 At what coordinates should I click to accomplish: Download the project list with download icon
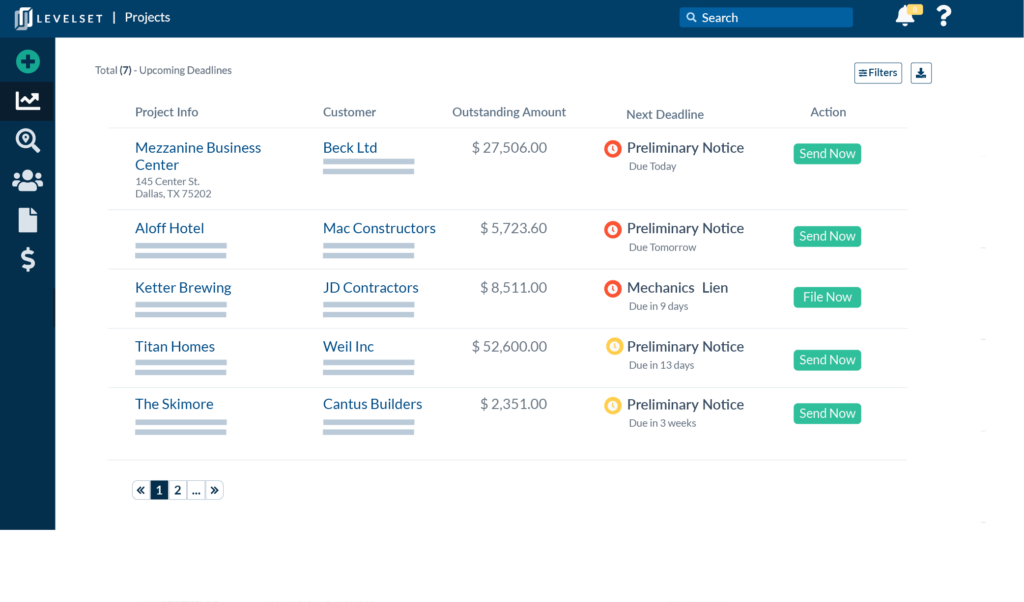(921, 73)
